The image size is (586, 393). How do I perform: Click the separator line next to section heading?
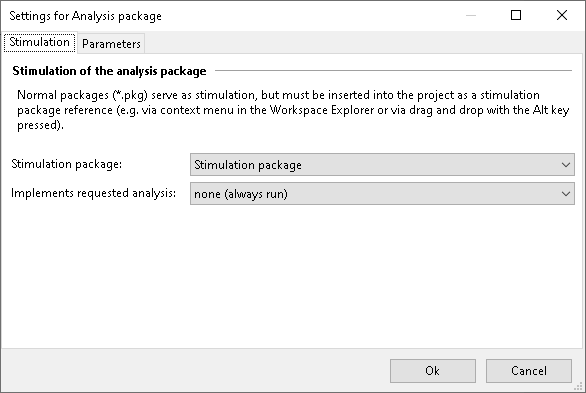[394, 70]
